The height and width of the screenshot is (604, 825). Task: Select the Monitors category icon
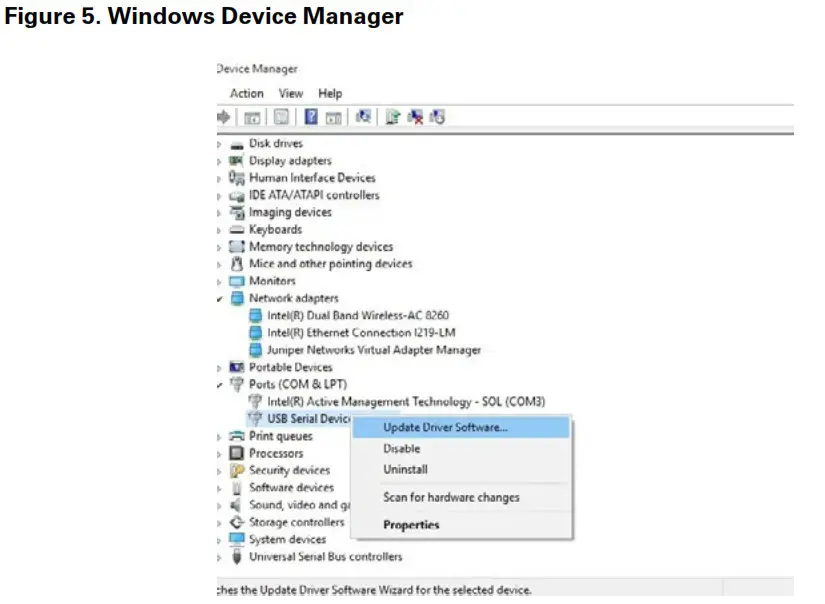click(x=237, y=281)
